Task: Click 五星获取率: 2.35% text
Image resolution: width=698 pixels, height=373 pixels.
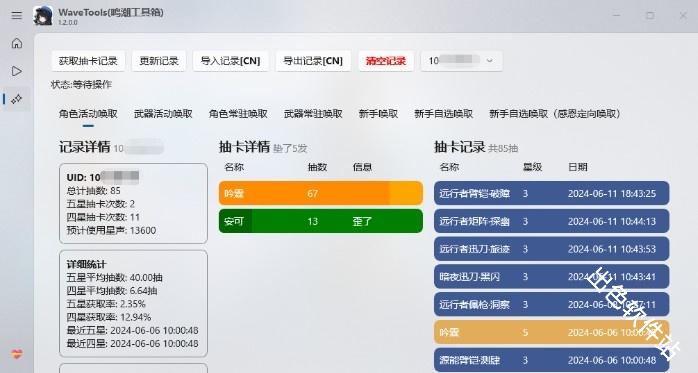Action: point(106,304)
